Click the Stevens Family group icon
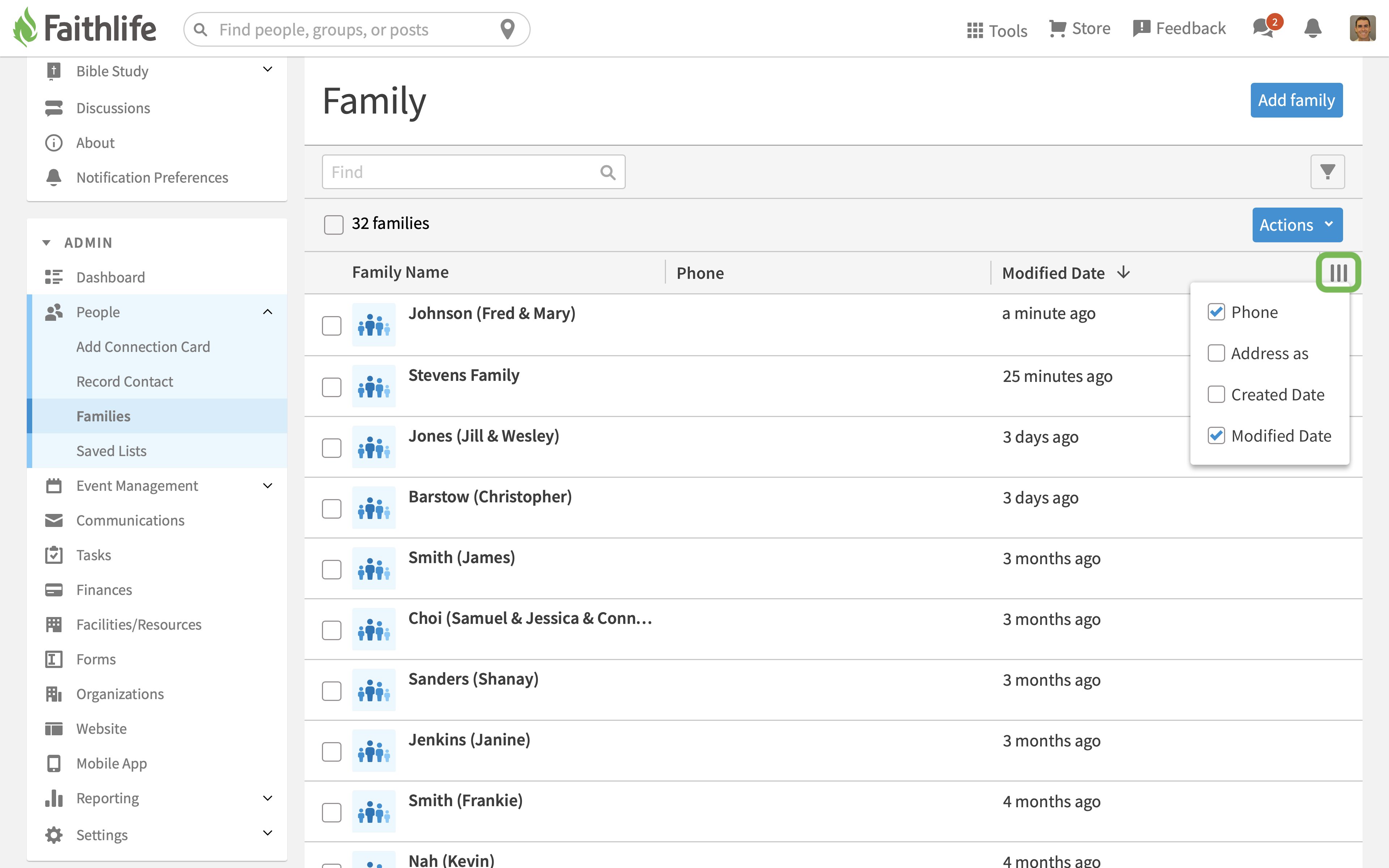1389x868 pixels. (x=374, y=386)
